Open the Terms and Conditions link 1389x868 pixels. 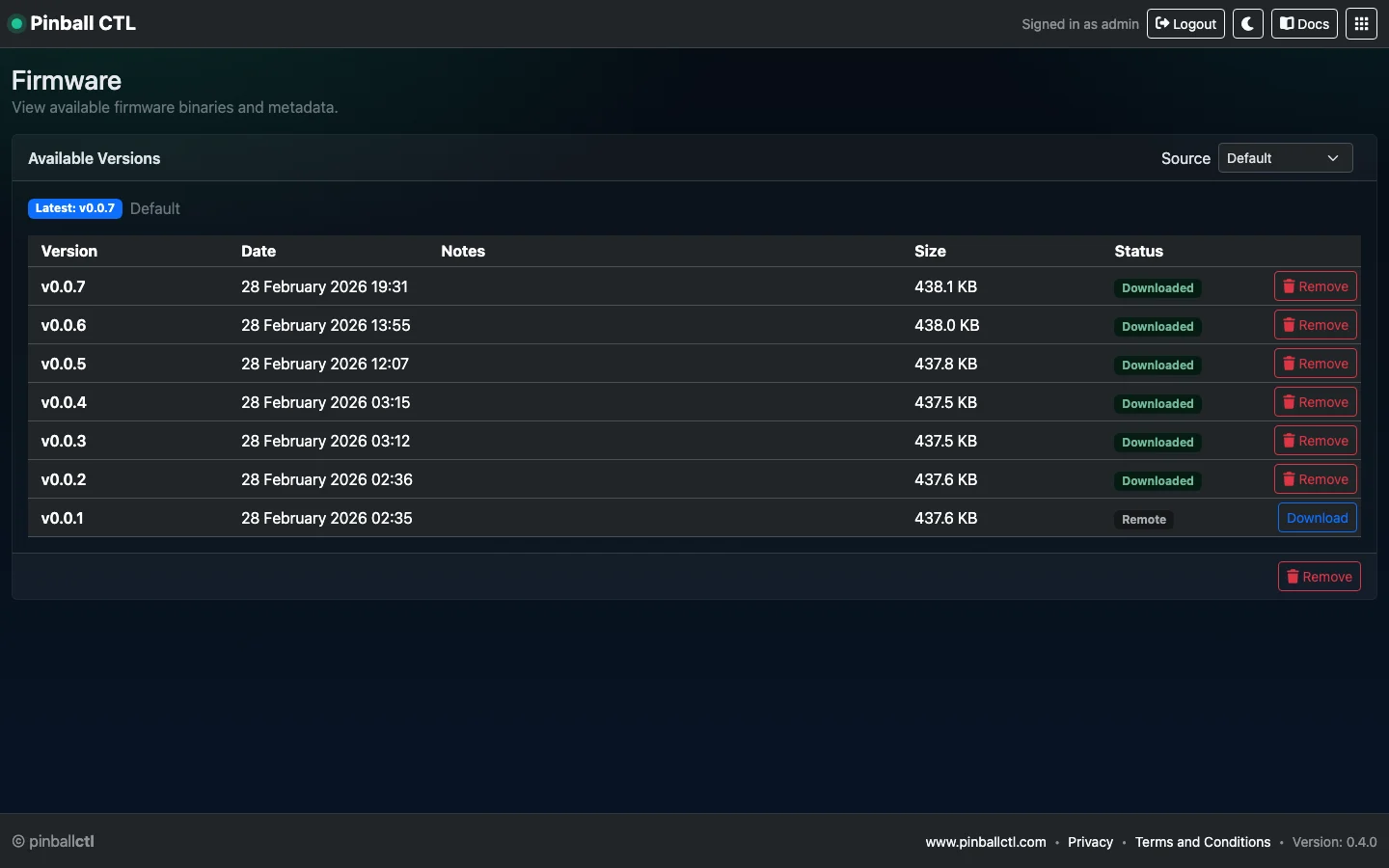coord(1202,842)
